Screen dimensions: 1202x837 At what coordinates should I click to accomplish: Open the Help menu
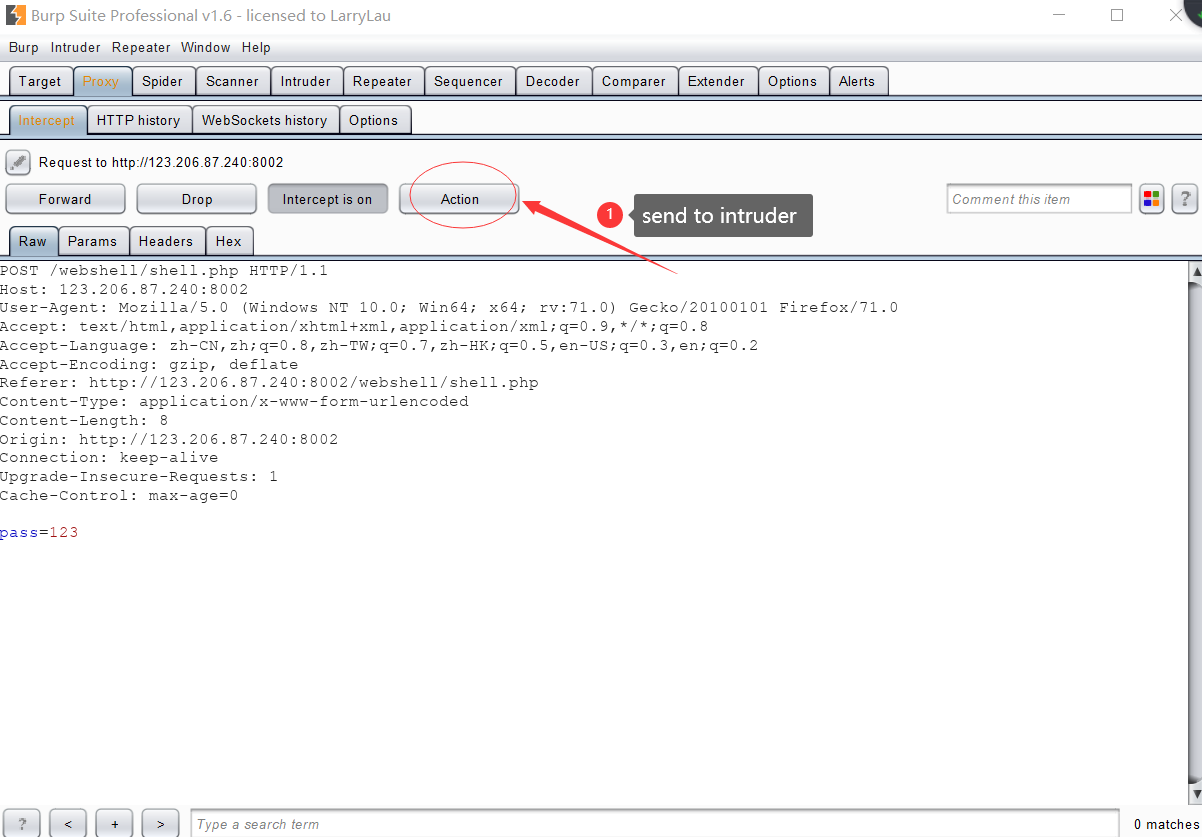[x=256, y=47]
